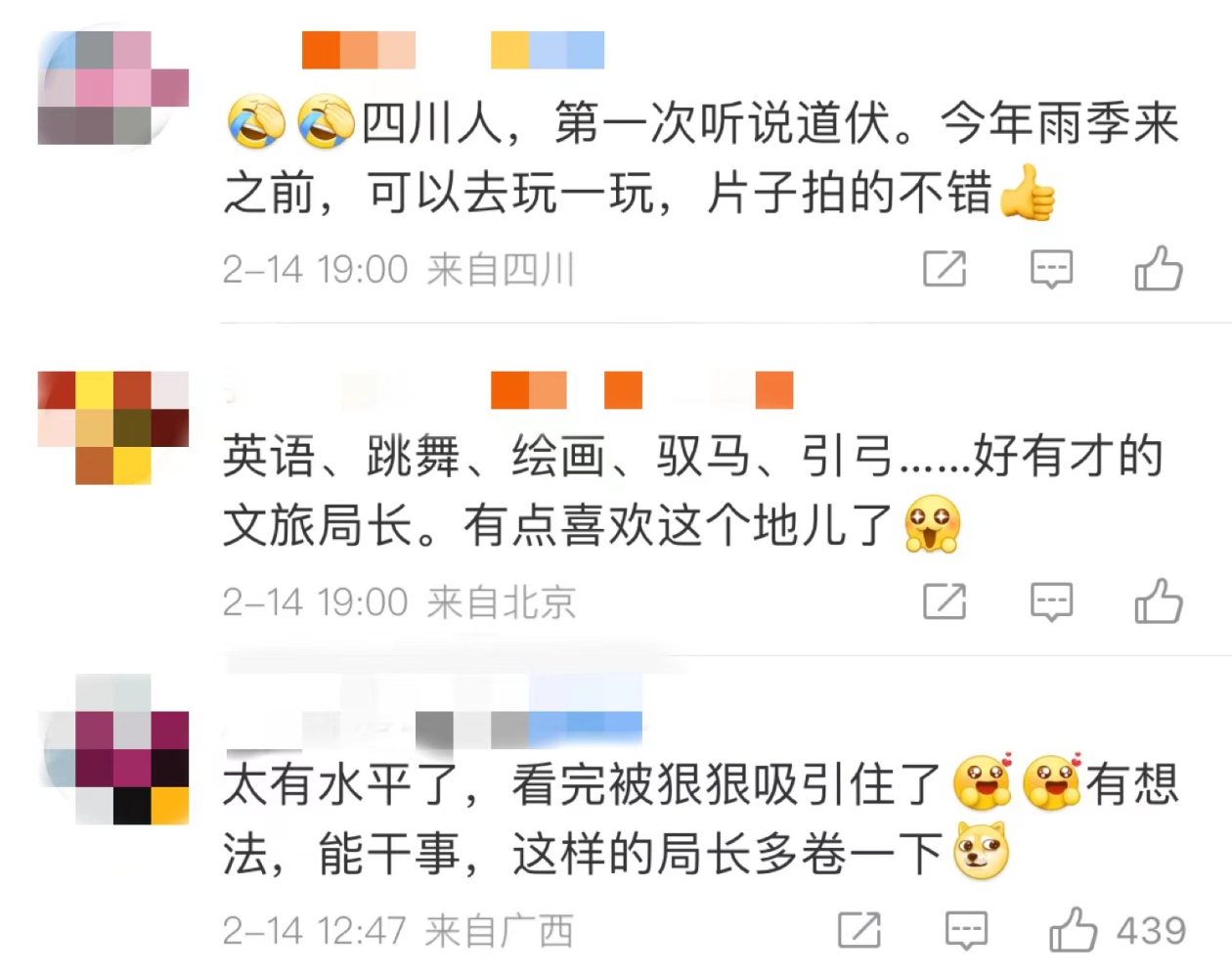Tap the comment text starting 英语、跳舞
Image resolution: width=1232 pixels, height=976 pixels.
point(693,491)
